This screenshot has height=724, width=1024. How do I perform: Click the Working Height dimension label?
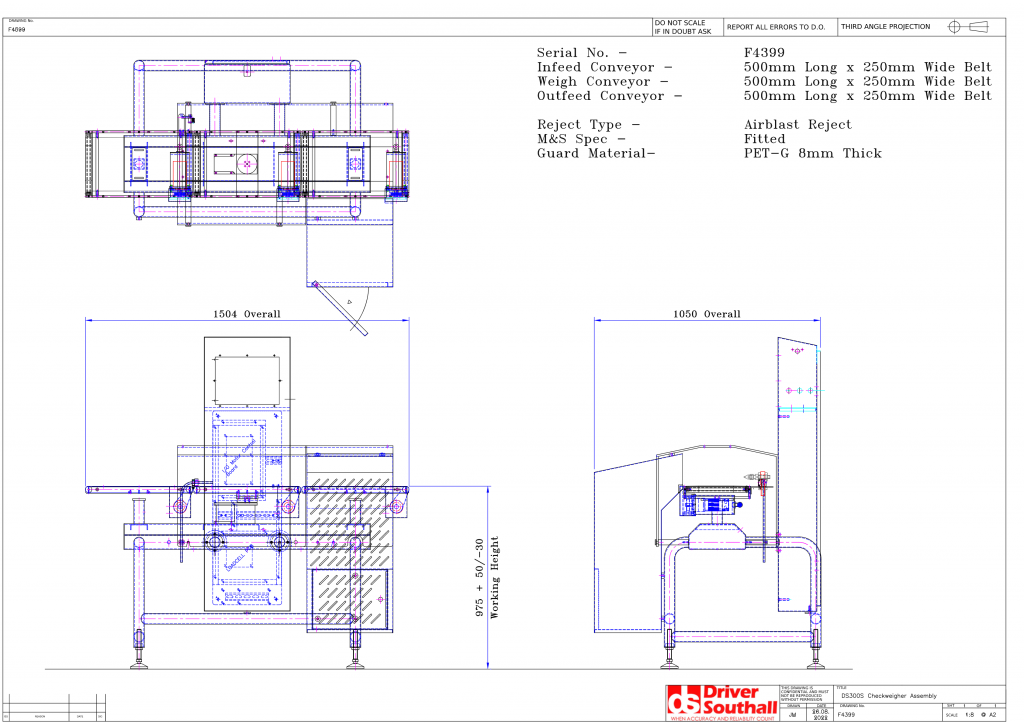click(x=495, y=578)
